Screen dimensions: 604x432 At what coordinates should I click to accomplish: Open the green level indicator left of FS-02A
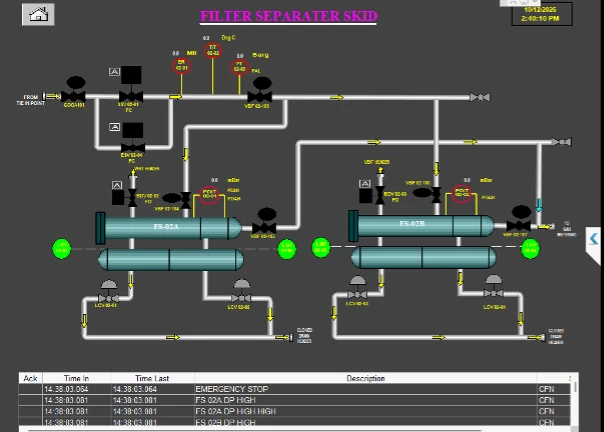point(62,249)
